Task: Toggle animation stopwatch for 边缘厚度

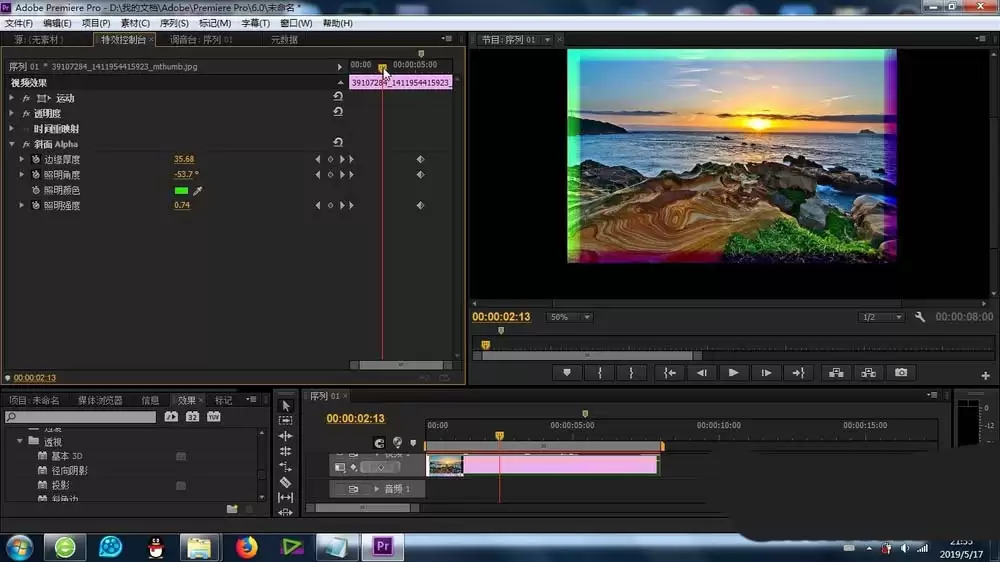Action: tap(35, 159)
